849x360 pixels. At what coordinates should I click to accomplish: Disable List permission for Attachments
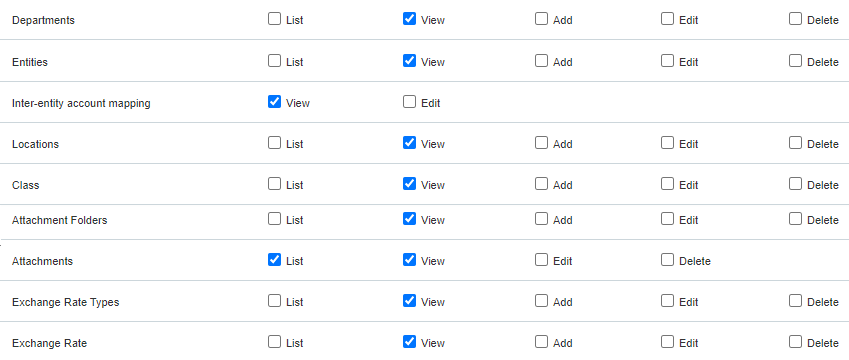click(x=275, y=260)
